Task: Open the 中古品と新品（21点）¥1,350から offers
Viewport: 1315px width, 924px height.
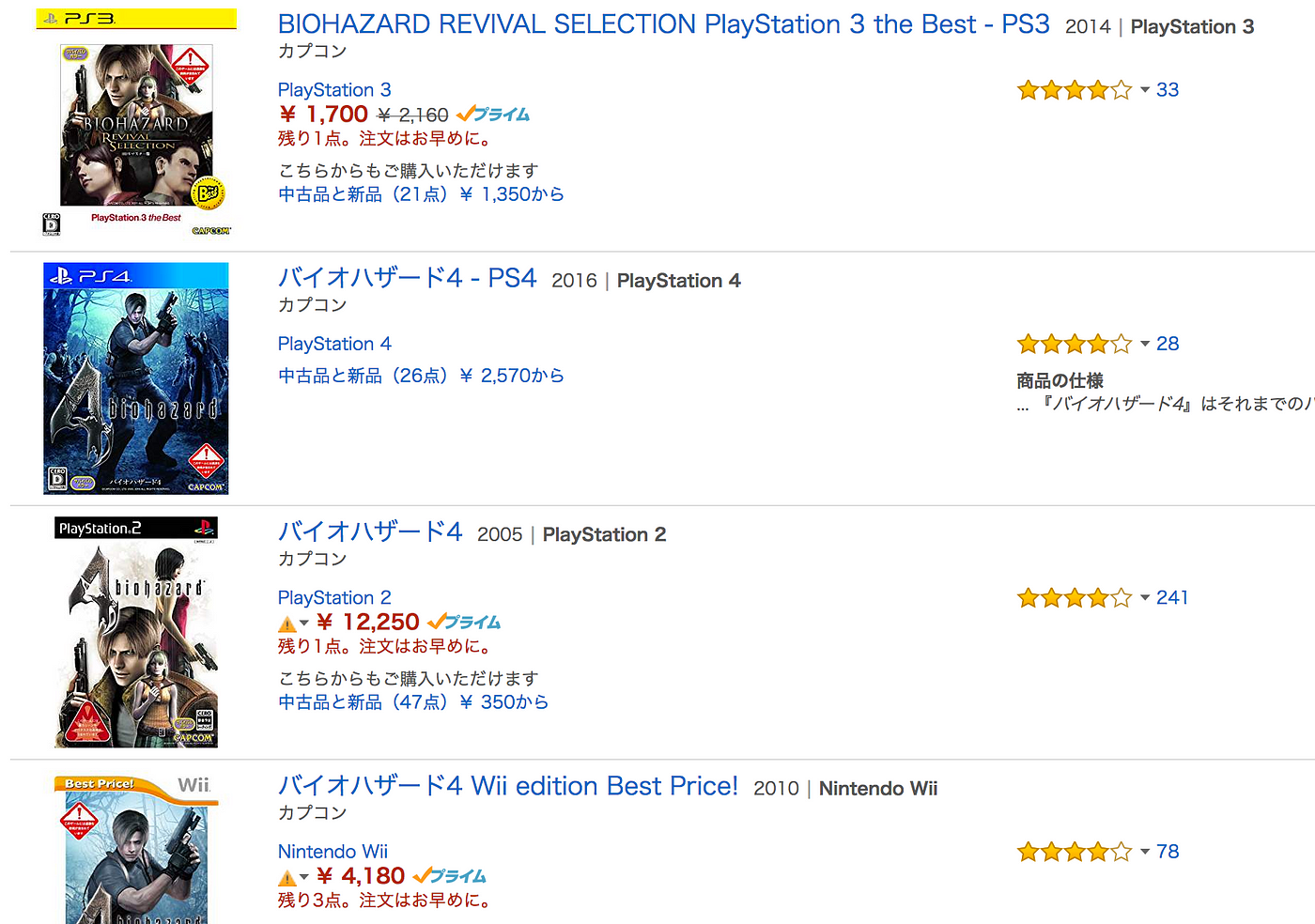Action: (x=421, y=194)
